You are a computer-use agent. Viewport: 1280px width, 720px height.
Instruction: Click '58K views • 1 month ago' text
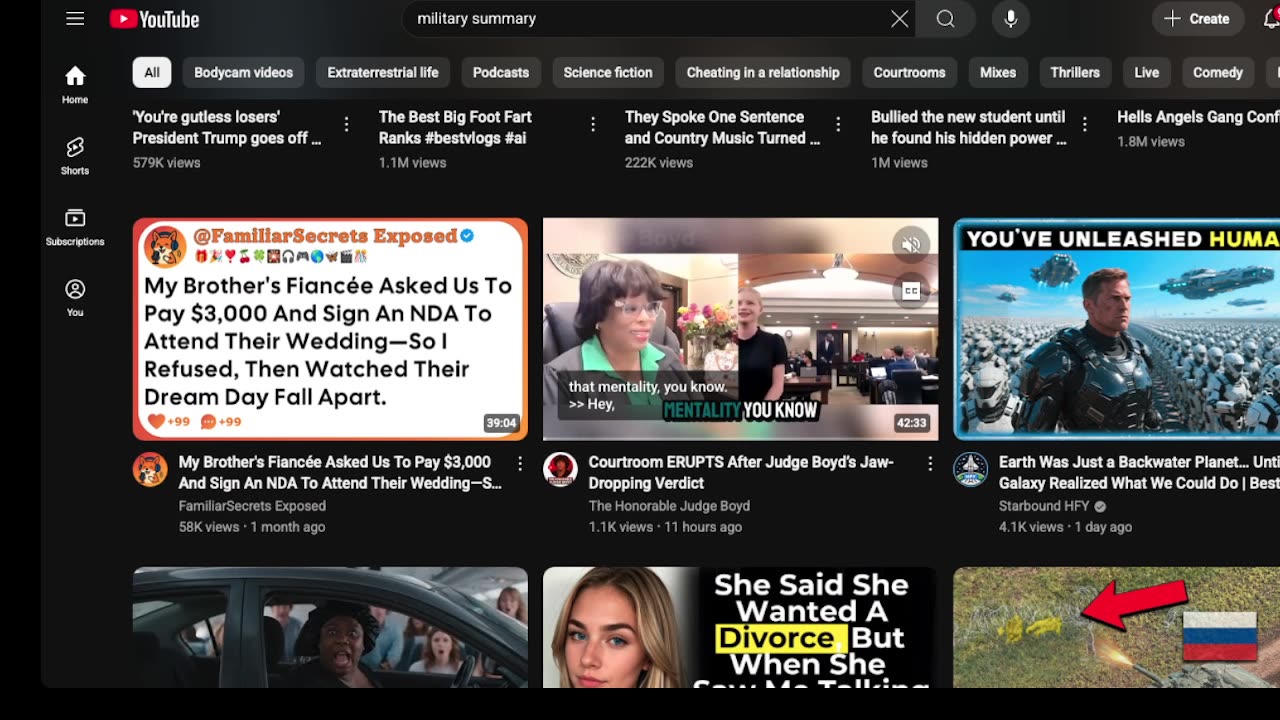click(x=252, y=527)
